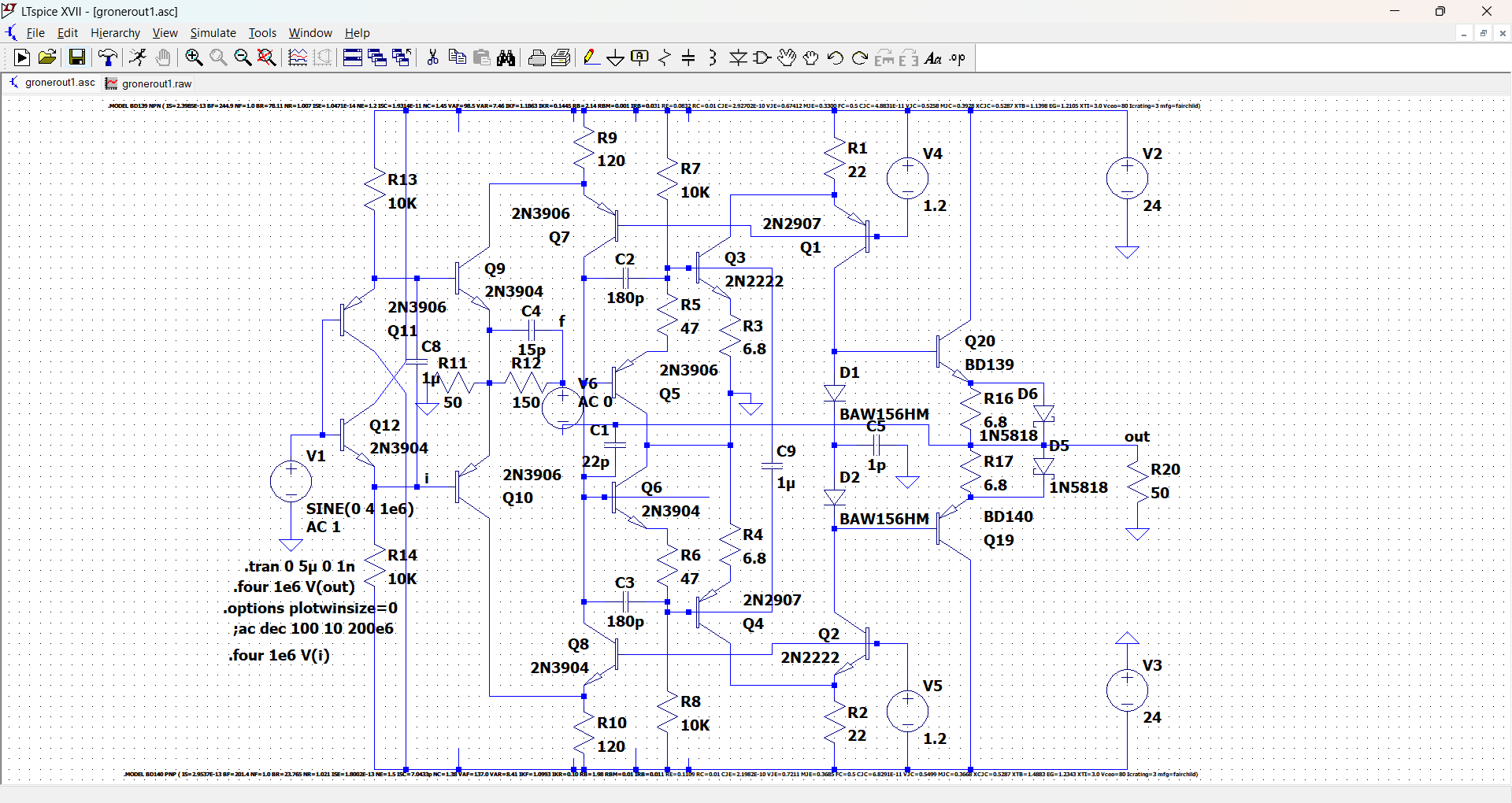The width and height of the screenshot is (1512, 803).
Task: Click the Find binoculars icon
Action: tap(506, 57)
